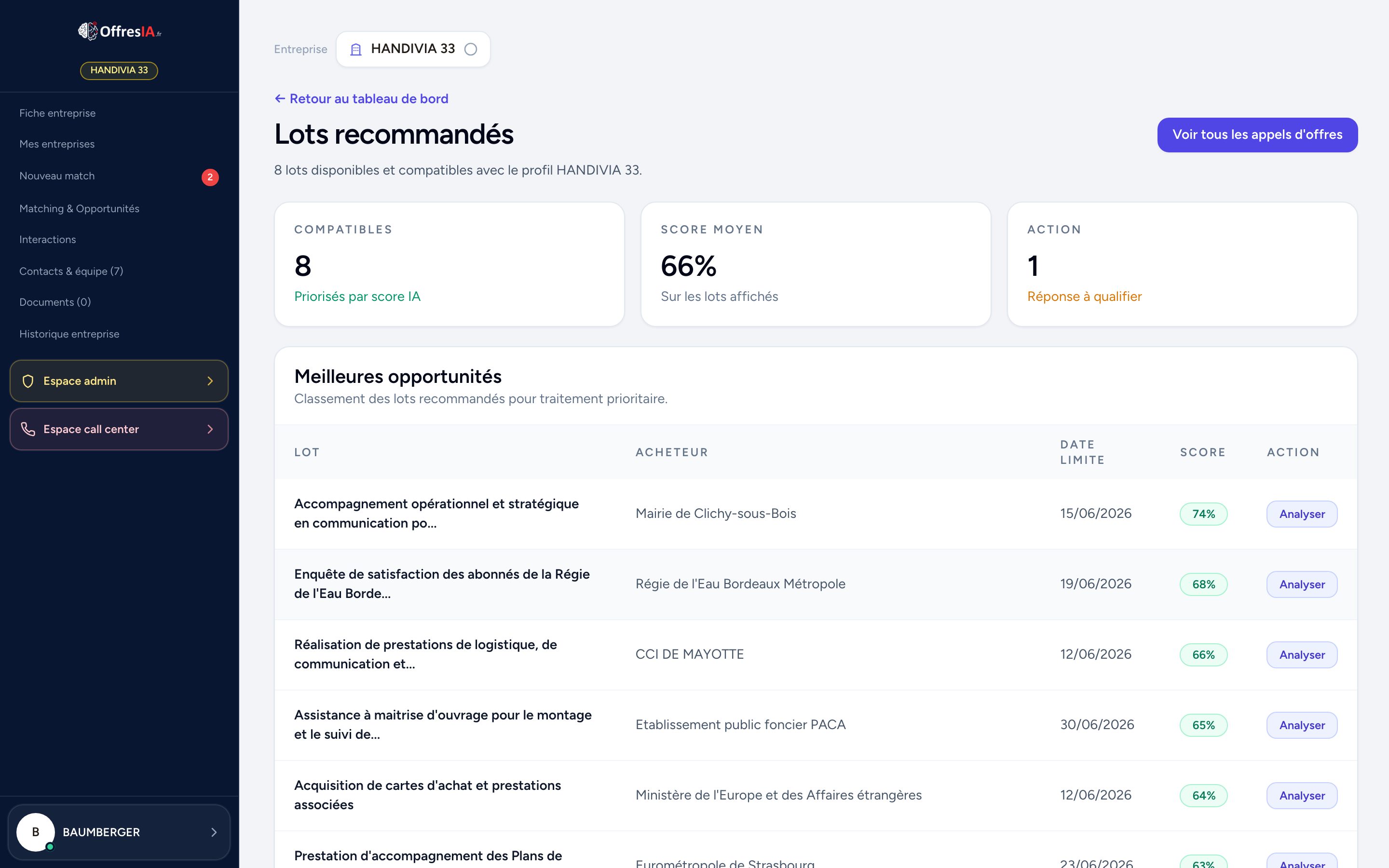Expand the Espace admin chevron
The height and width of the screenshot is (868, 1389).
[x=210, y=381]
